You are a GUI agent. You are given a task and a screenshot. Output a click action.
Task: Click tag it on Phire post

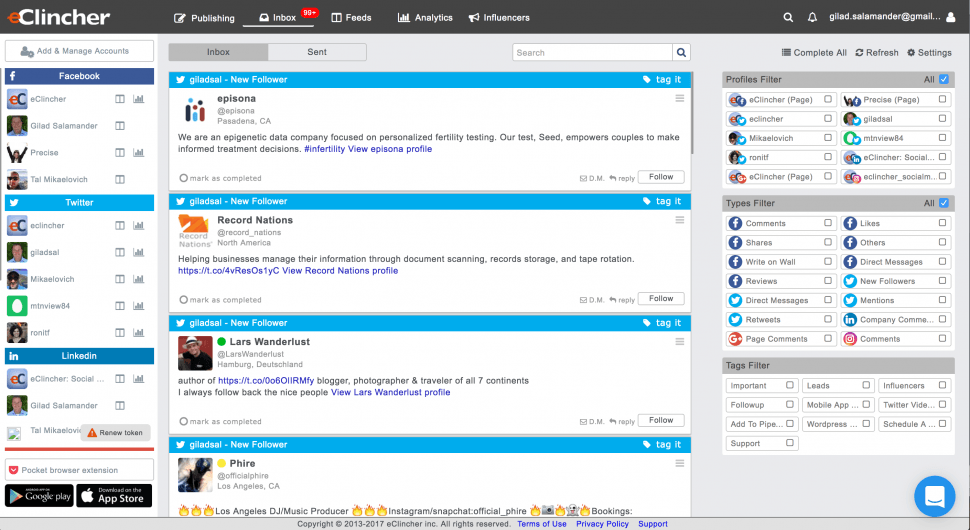click(x=662, y=444)
